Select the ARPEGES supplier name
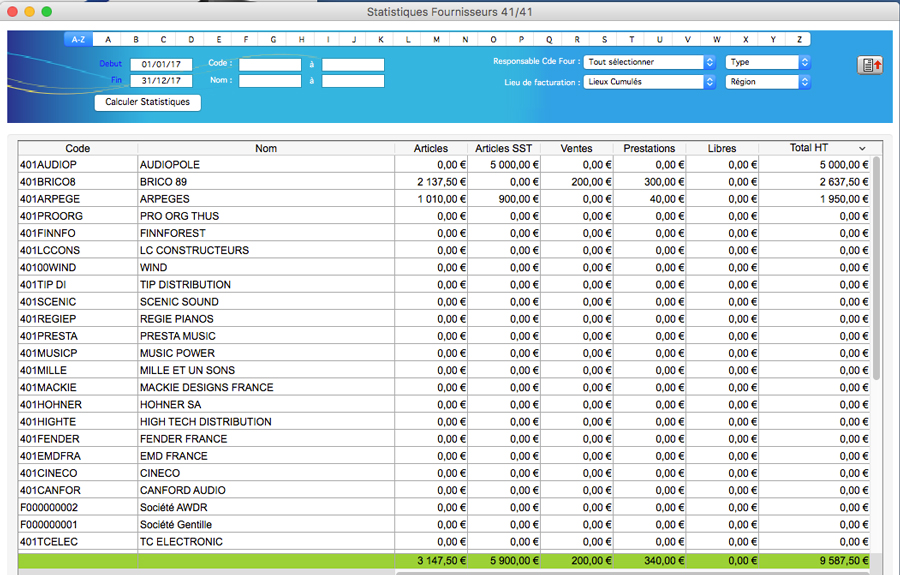 pyautogui.click(x=165, y=199)
